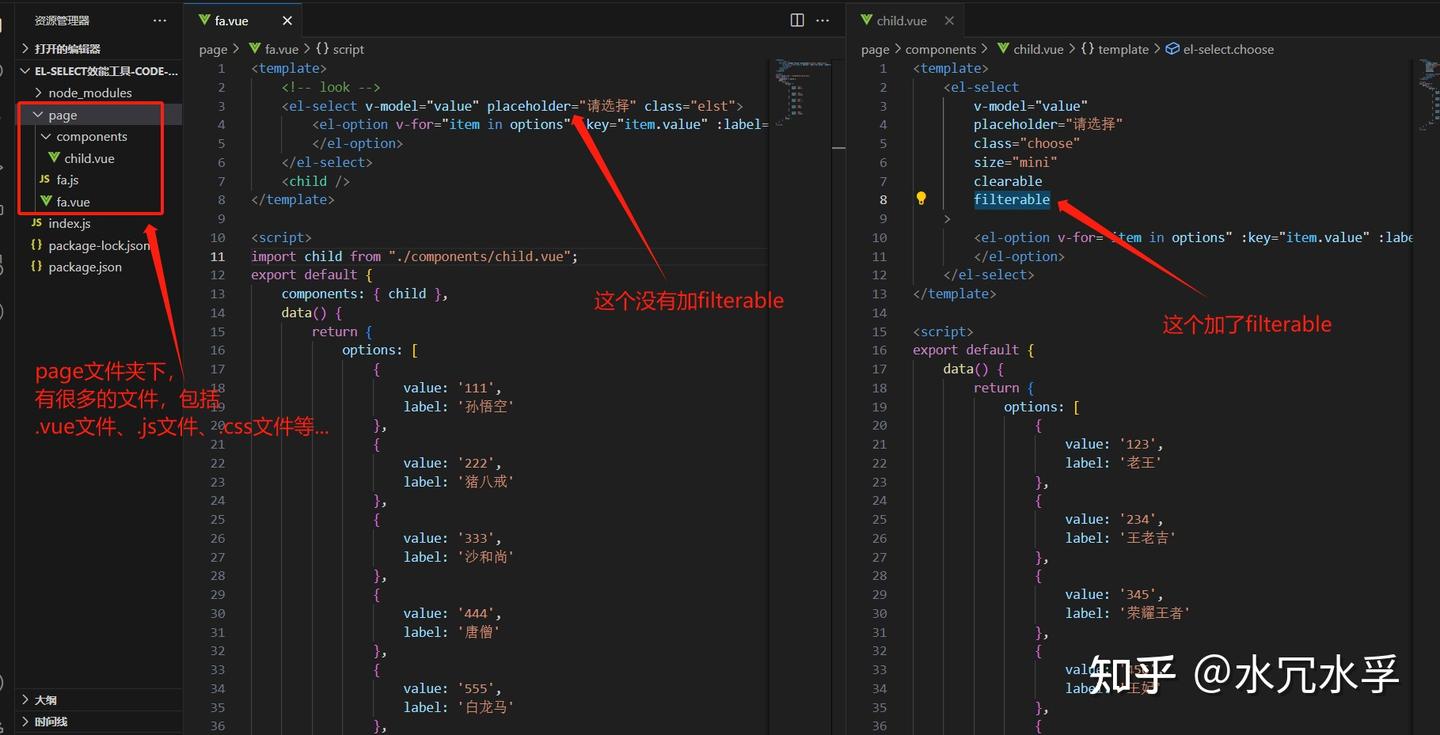Expand the 大纲 outline section
The height and width of the screenshot is (735, 1440).
(45, 700)
